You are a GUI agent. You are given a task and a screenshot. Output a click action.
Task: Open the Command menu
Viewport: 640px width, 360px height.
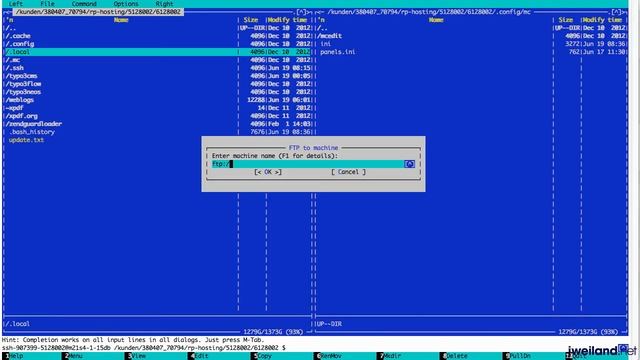[84, 4]
